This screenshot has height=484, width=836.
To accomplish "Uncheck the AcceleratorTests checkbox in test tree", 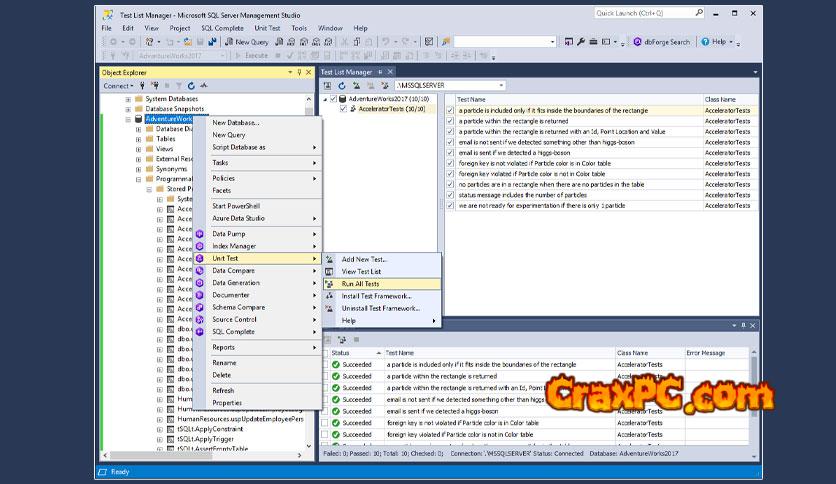I will tap(341, 110).
